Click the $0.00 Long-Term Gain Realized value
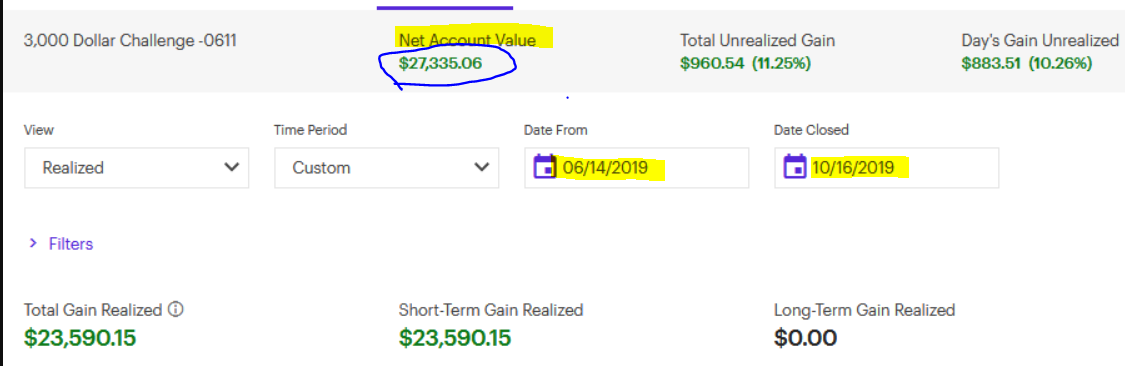1125x366 pixels. coord(805,337)
